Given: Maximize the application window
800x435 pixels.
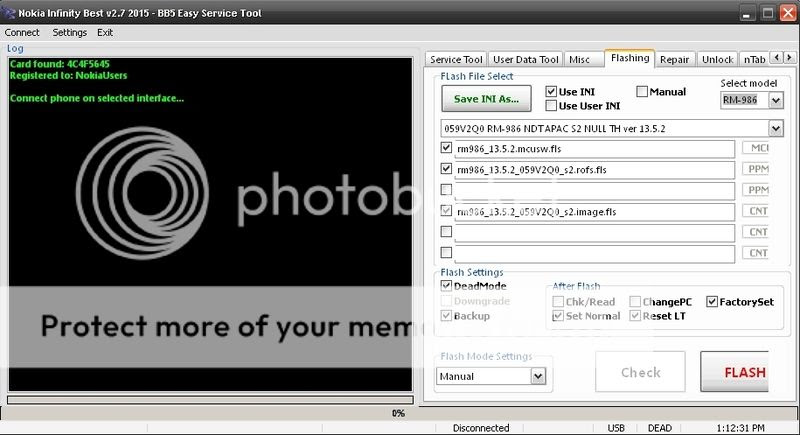Looking at the screenshot, I should (767, 13).
